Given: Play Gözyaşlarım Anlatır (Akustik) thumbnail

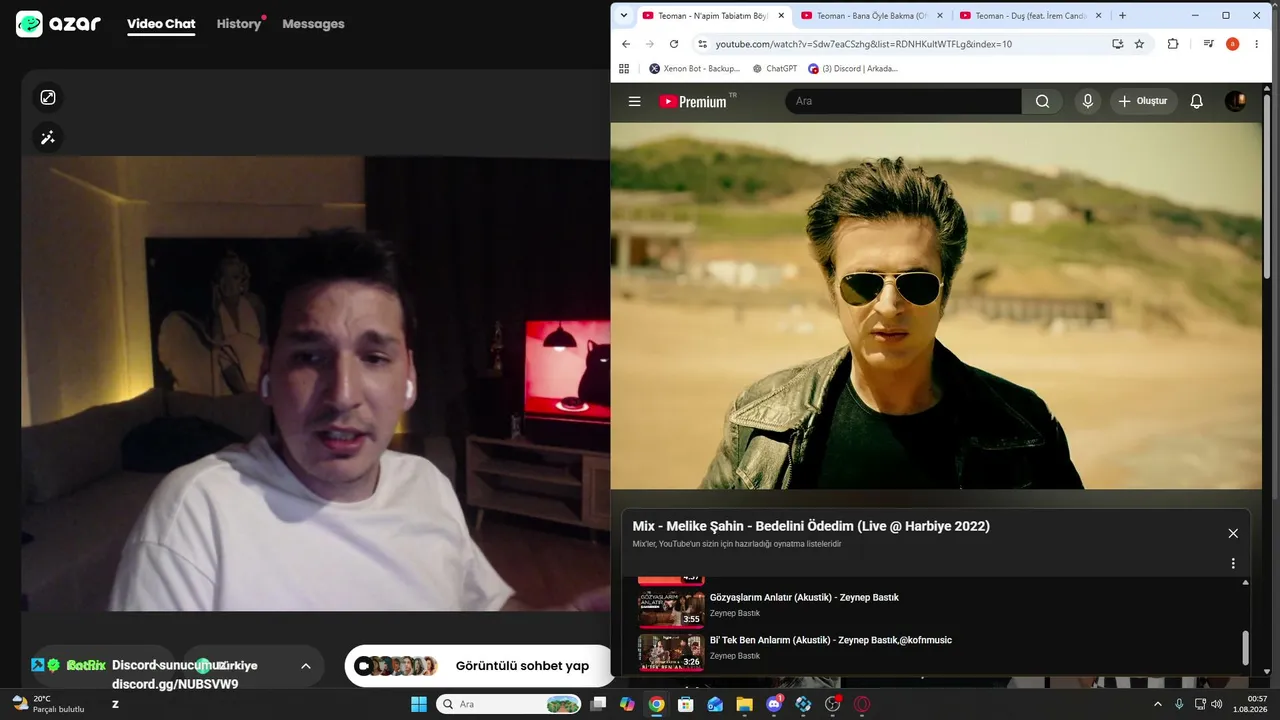Looking at the screenshot, I should pyautogui.click(x=671, y=607).
